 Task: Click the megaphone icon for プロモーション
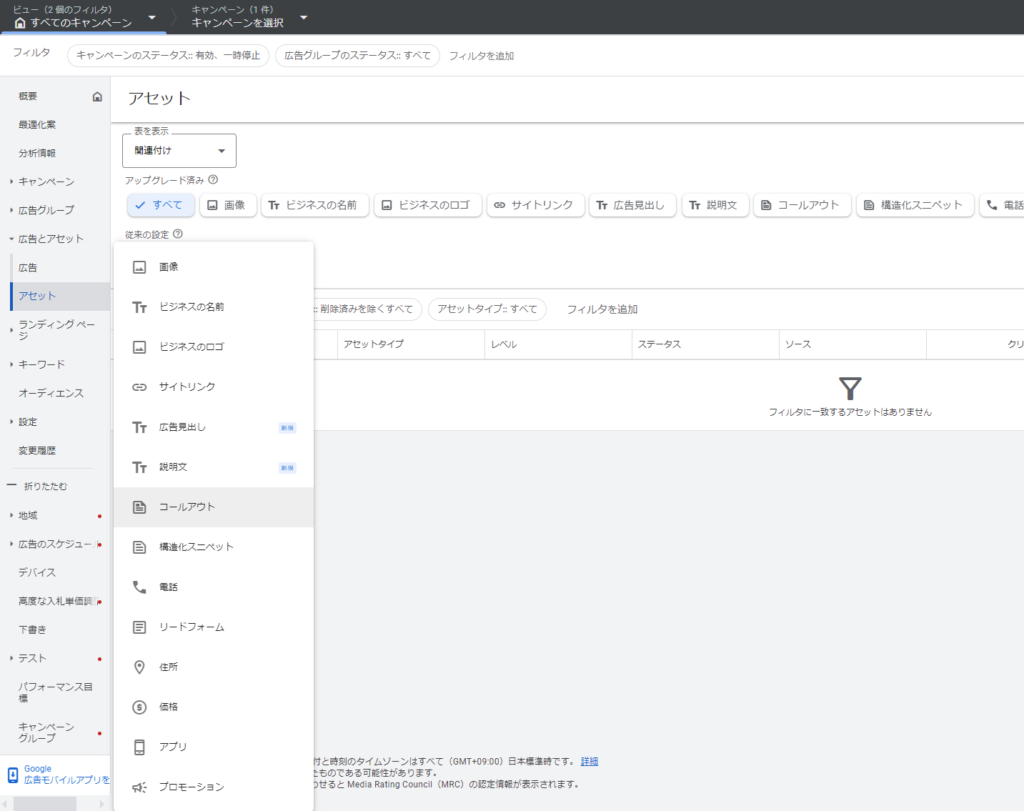point(139,787)
